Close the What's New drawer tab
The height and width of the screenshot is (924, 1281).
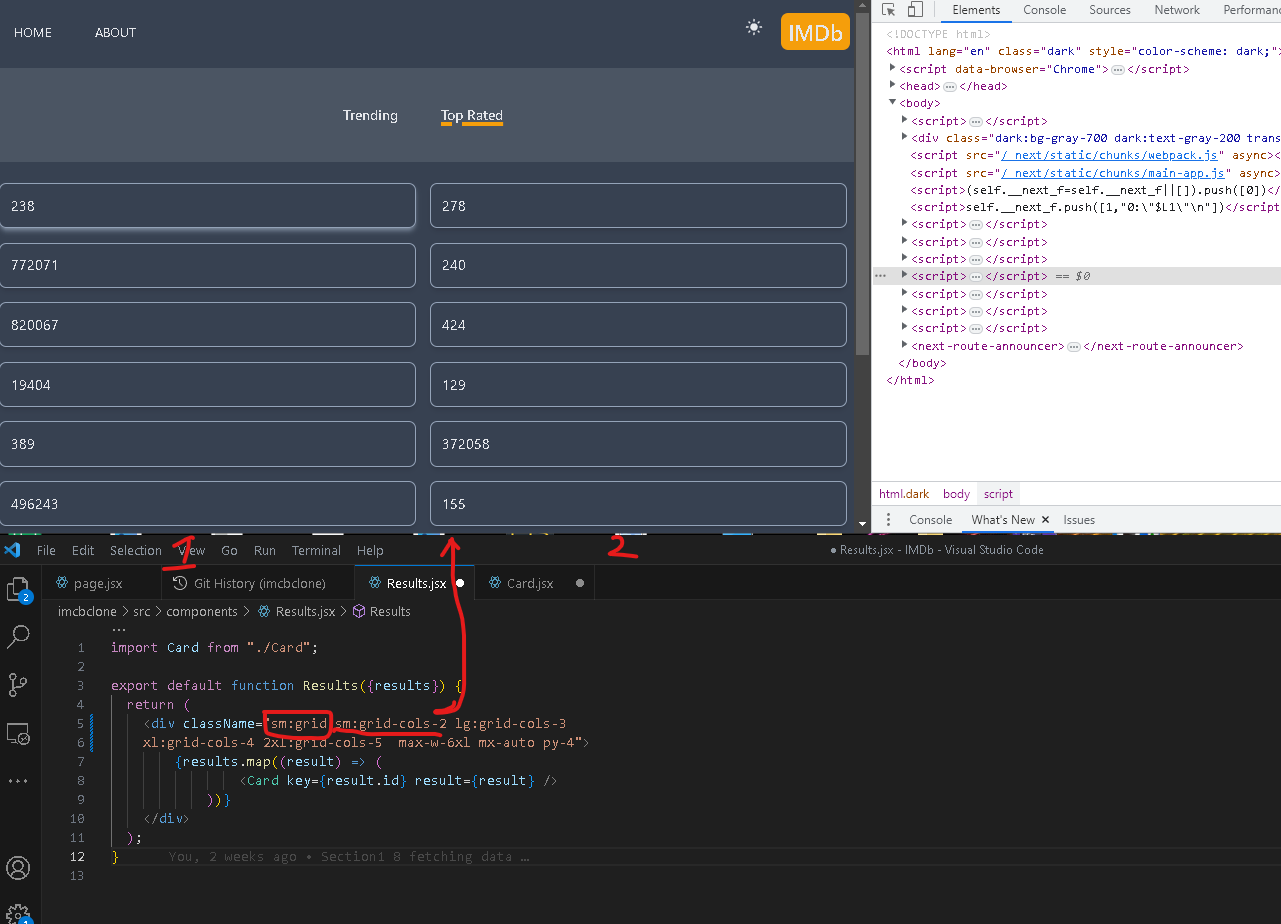click(x=1045, y=520)
